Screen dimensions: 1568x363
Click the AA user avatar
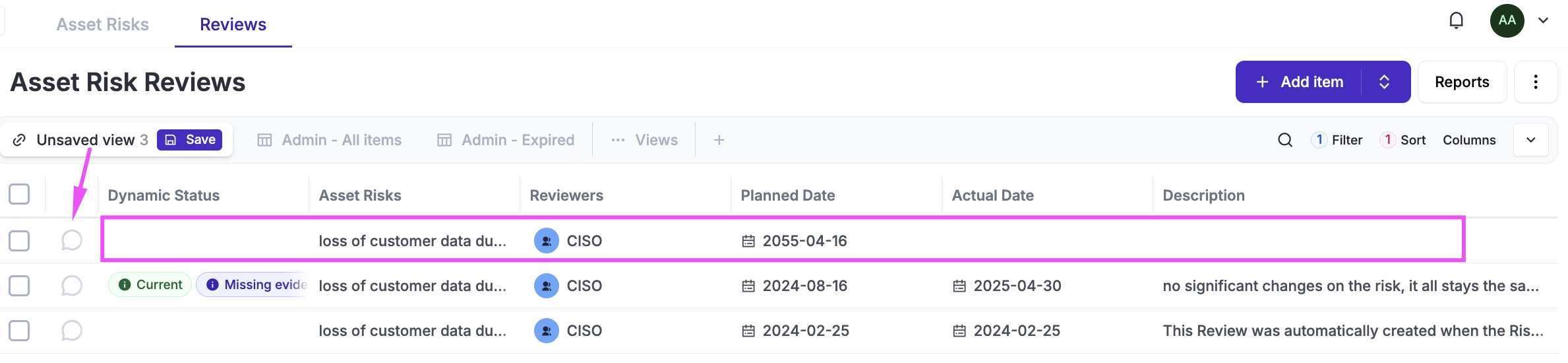1507,20
